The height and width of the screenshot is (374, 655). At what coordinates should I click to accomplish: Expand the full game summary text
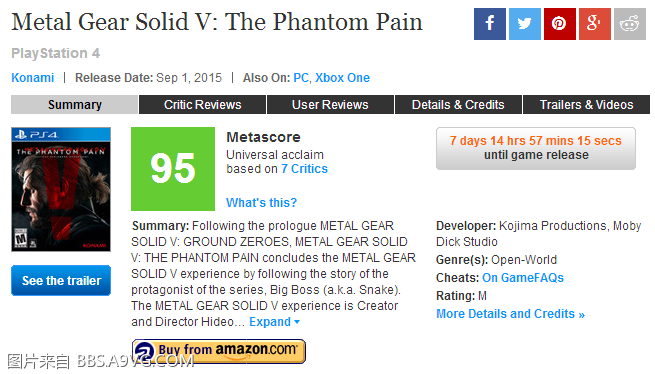274,322
